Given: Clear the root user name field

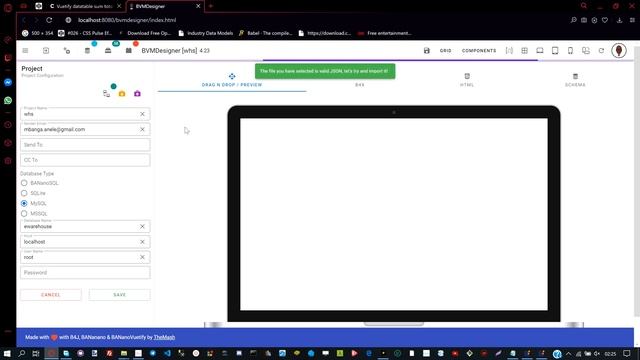Looking at the screenshot, I should (142, 257).
